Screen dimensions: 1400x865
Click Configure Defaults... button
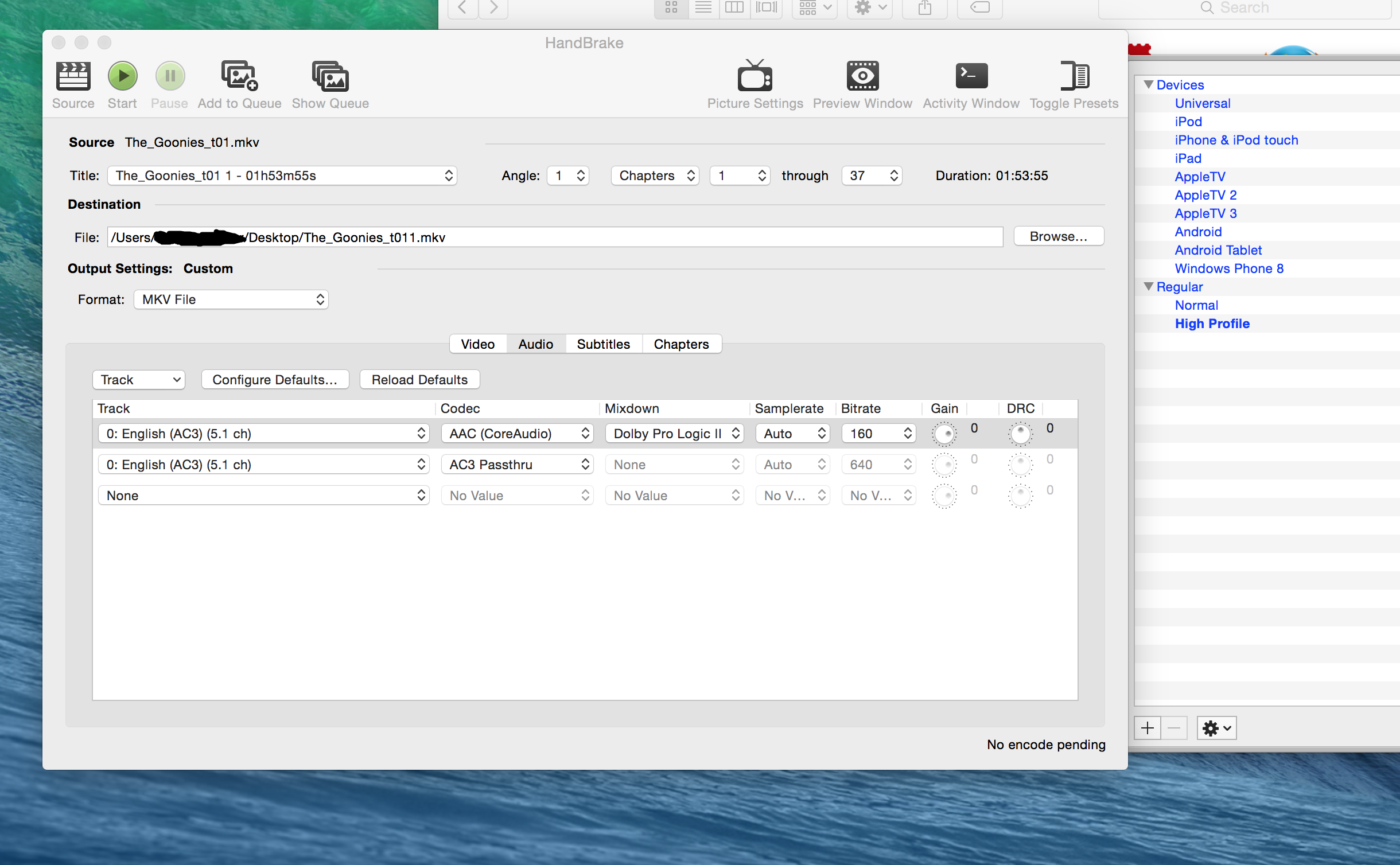pos(275,380)
